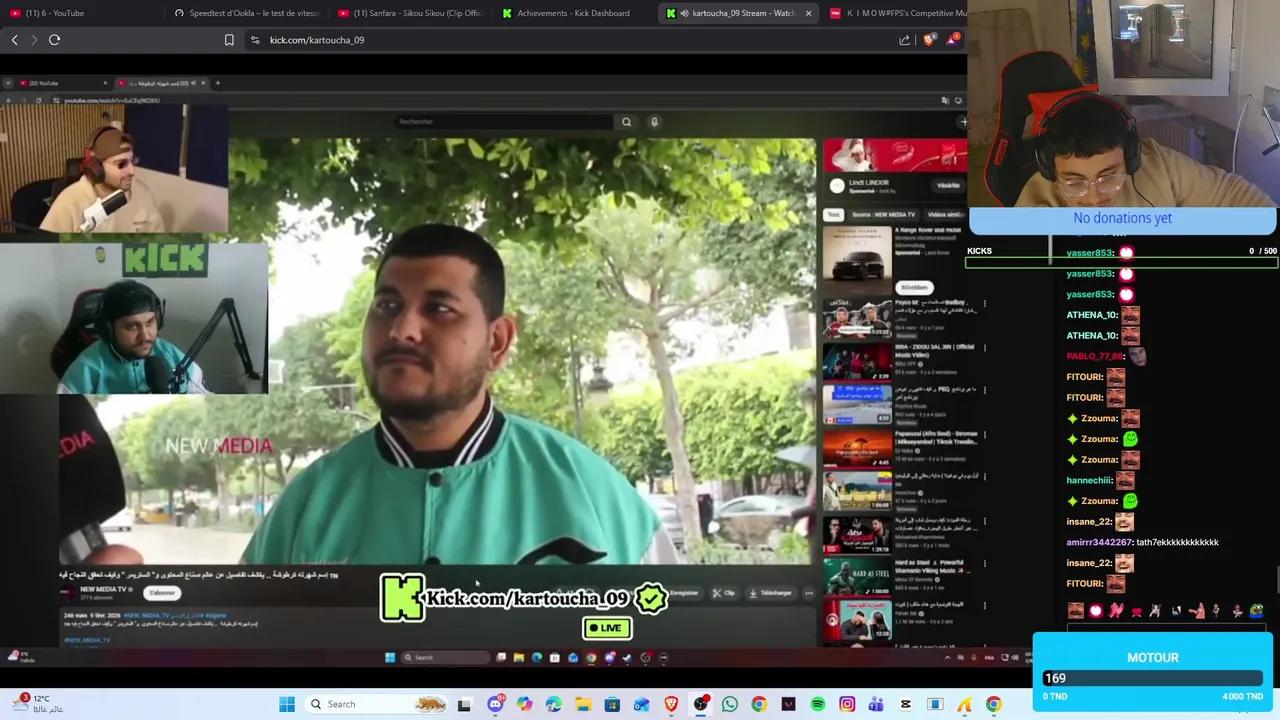Click the No donations yet banner
The width and height of the screenshot is (1280, 720).
(x=1122, y=218)
